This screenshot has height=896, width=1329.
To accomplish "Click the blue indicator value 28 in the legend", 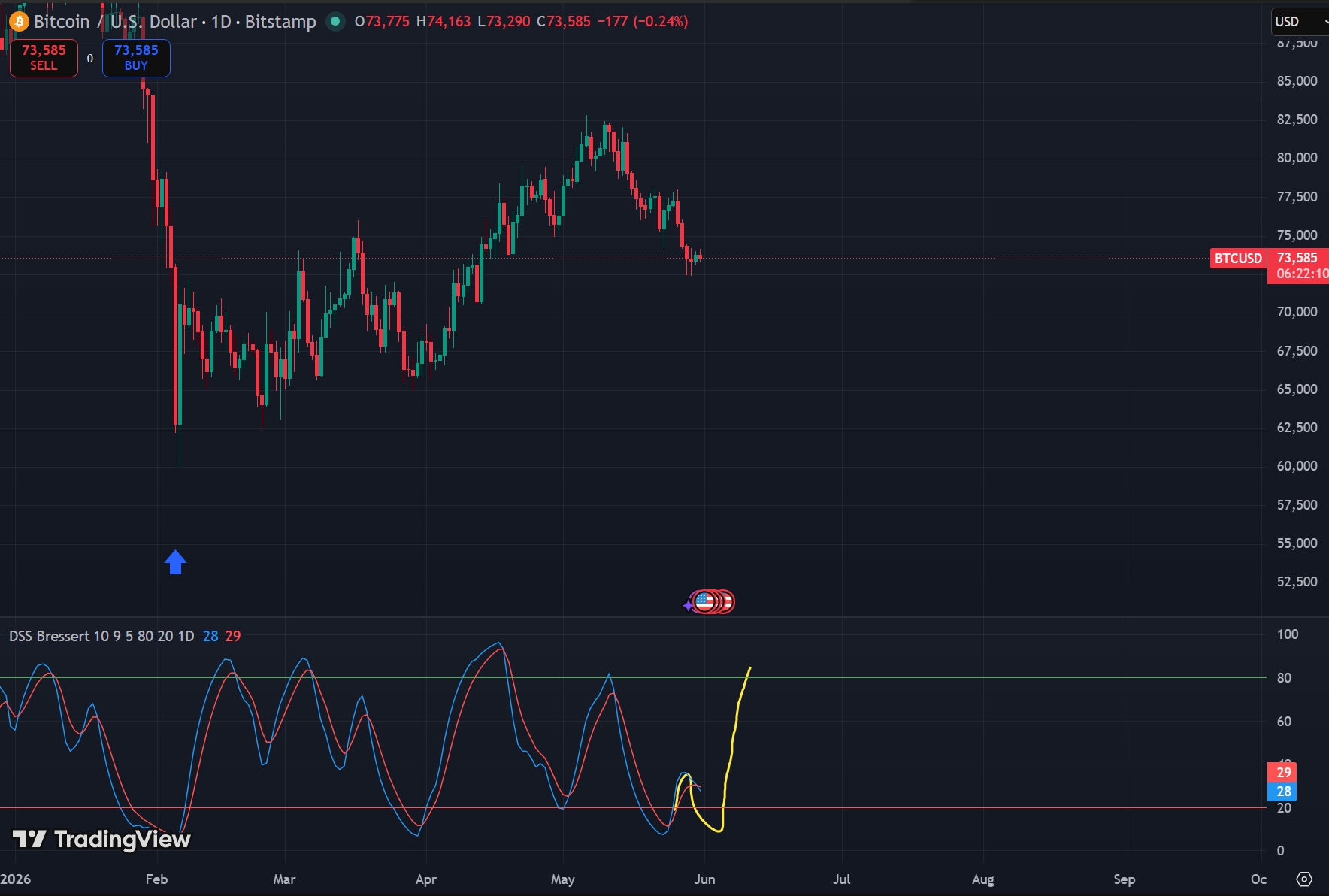I will pos(210,636).
